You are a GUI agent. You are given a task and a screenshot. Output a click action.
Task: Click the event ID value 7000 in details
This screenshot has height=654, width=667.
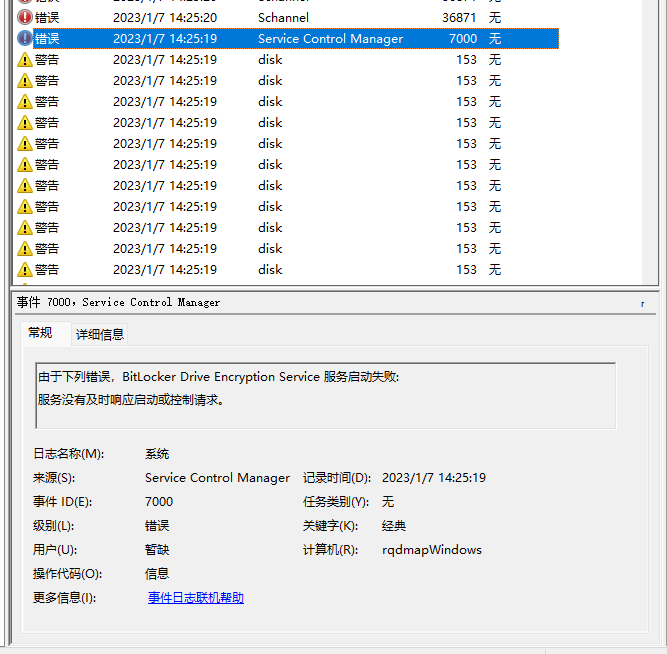pos(159,502)
